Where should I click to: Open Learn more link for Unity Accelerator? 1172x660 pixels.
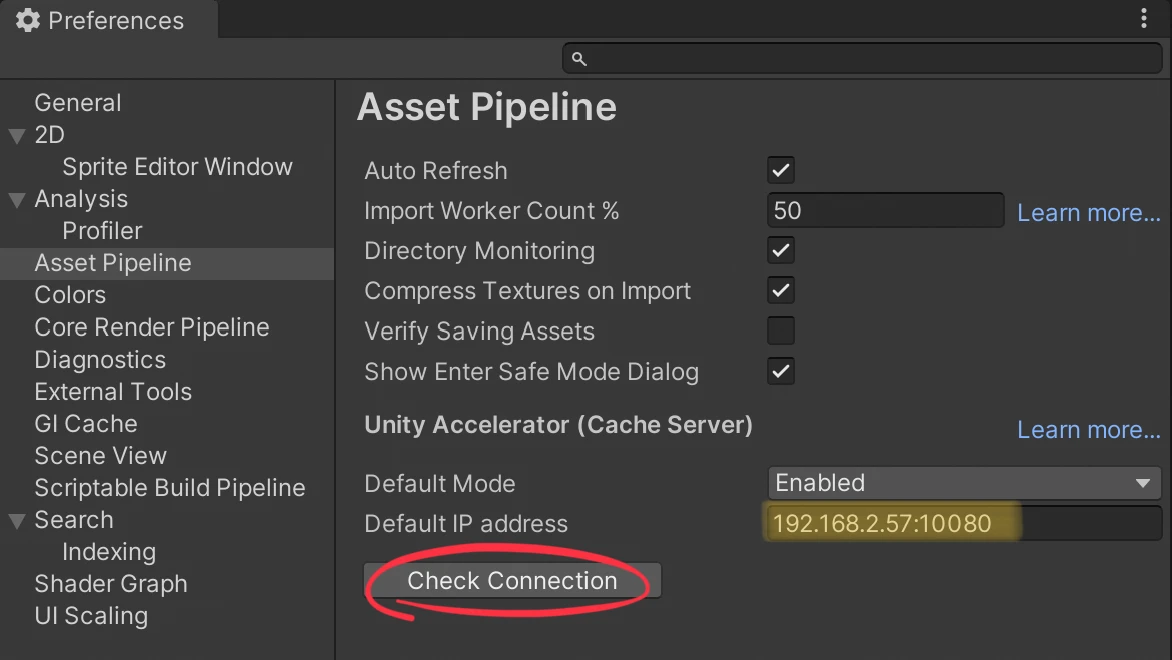[x=1089, y=430]
